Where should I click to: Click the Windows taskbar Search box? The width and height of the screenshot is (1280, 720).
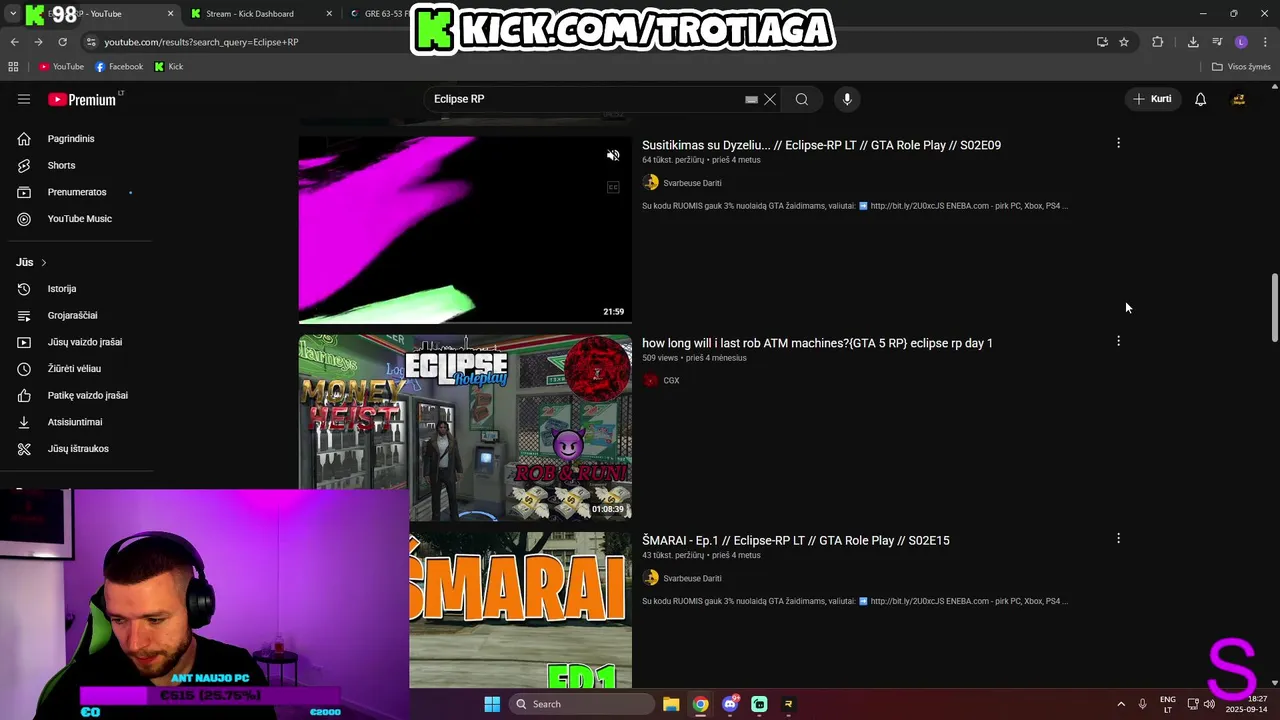tap(583, 704)
